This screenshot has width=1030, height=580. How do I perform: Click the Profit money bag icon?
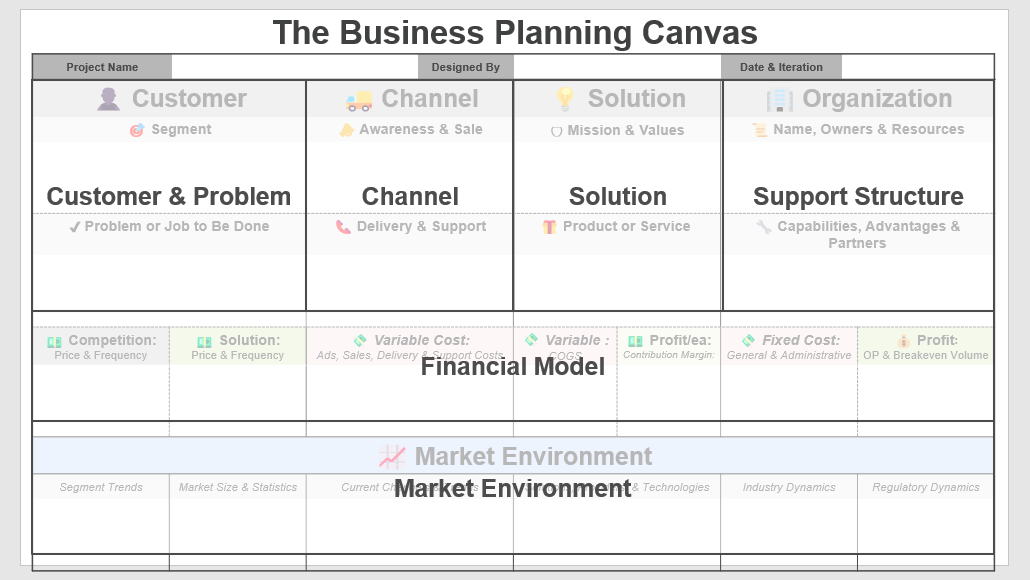[x=904, y=341]
